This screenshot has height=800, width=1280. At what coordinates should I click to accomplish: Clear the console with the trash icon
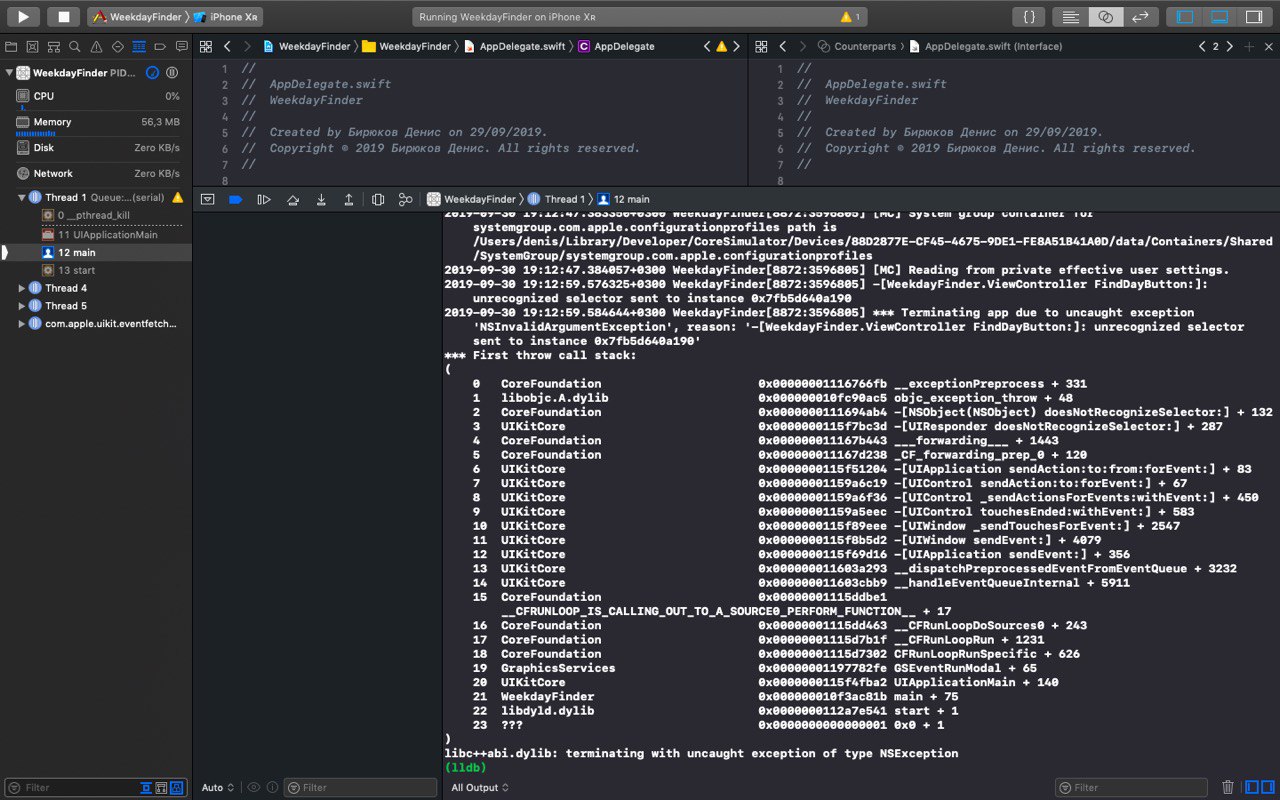1228,787
